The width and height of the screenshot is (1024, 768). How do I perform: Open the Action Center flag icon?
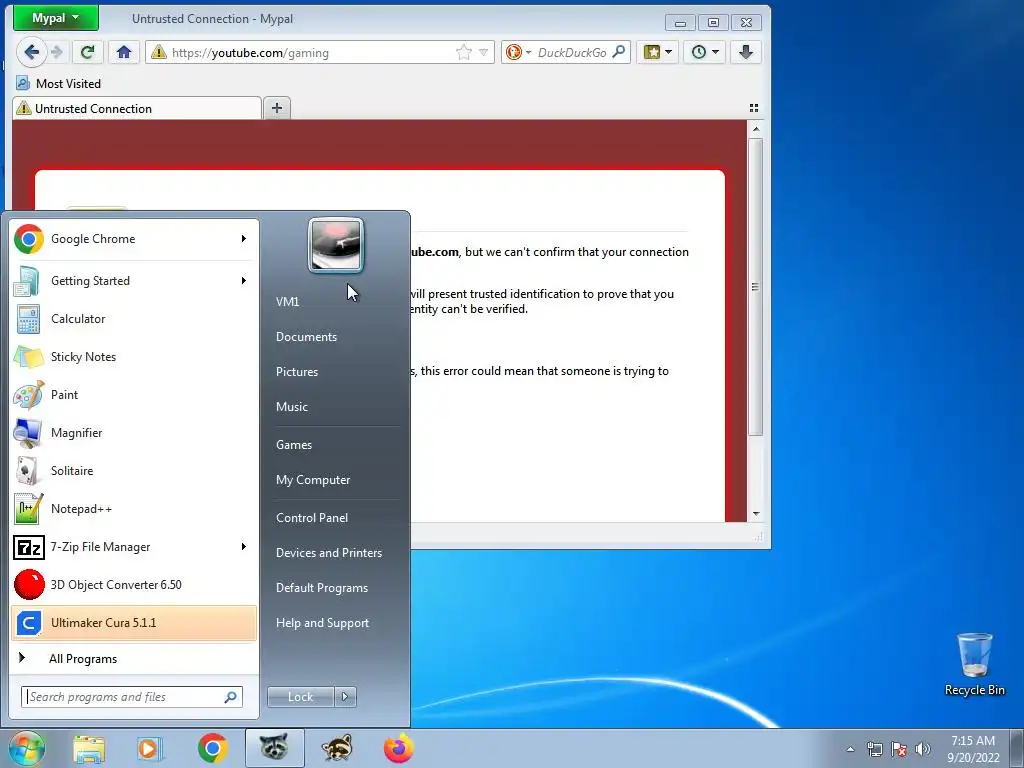(899, 749)
